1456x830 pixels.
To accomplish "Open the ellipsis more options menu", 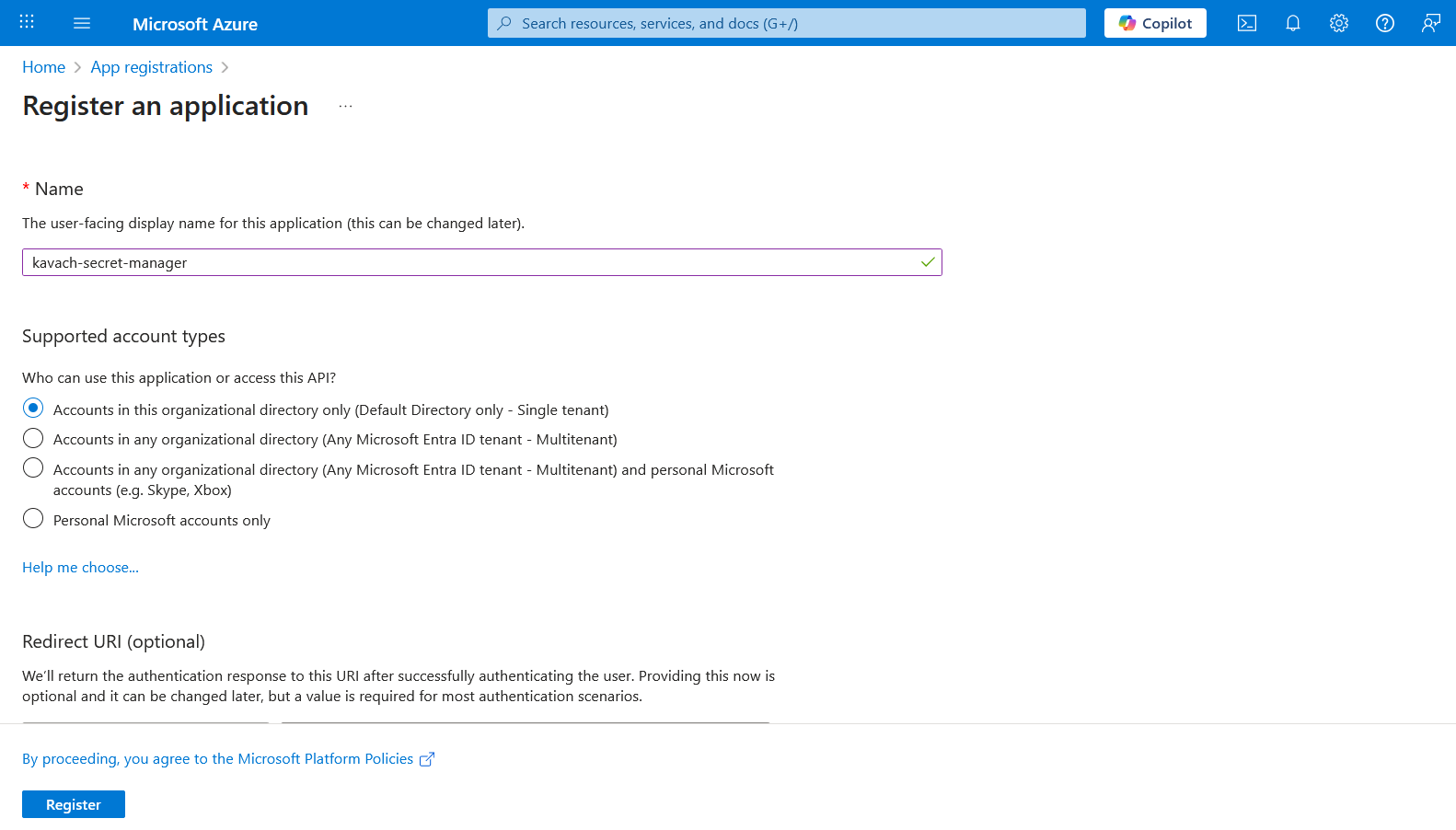I will pos(346,106).
